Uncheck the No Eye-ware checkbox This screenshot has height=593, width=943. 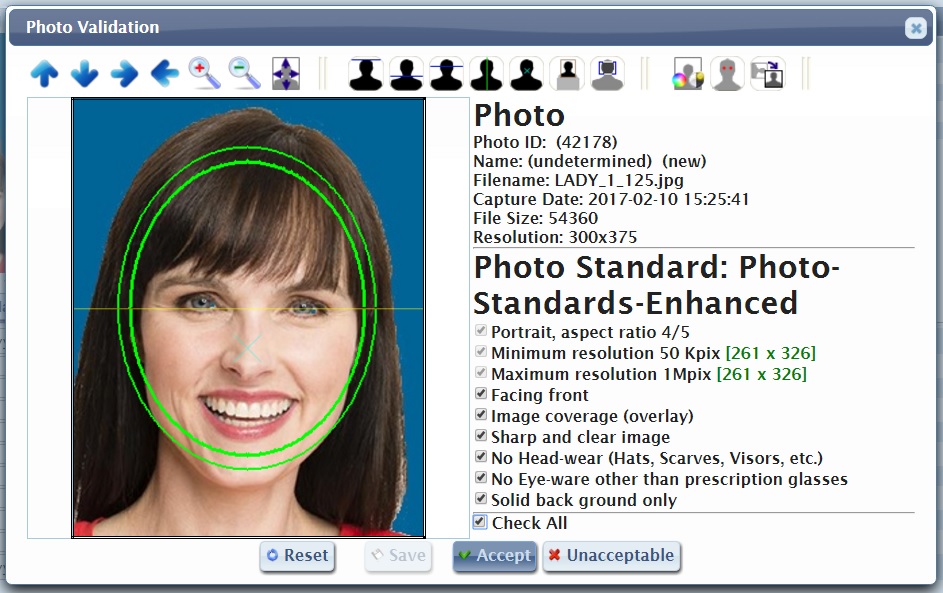(481, 478)
